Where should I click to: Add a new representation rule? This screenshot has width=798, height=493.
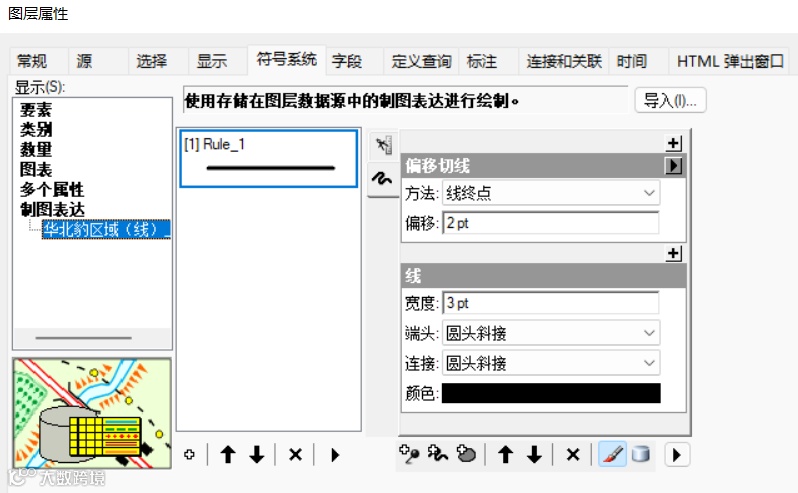pos(189,454)
